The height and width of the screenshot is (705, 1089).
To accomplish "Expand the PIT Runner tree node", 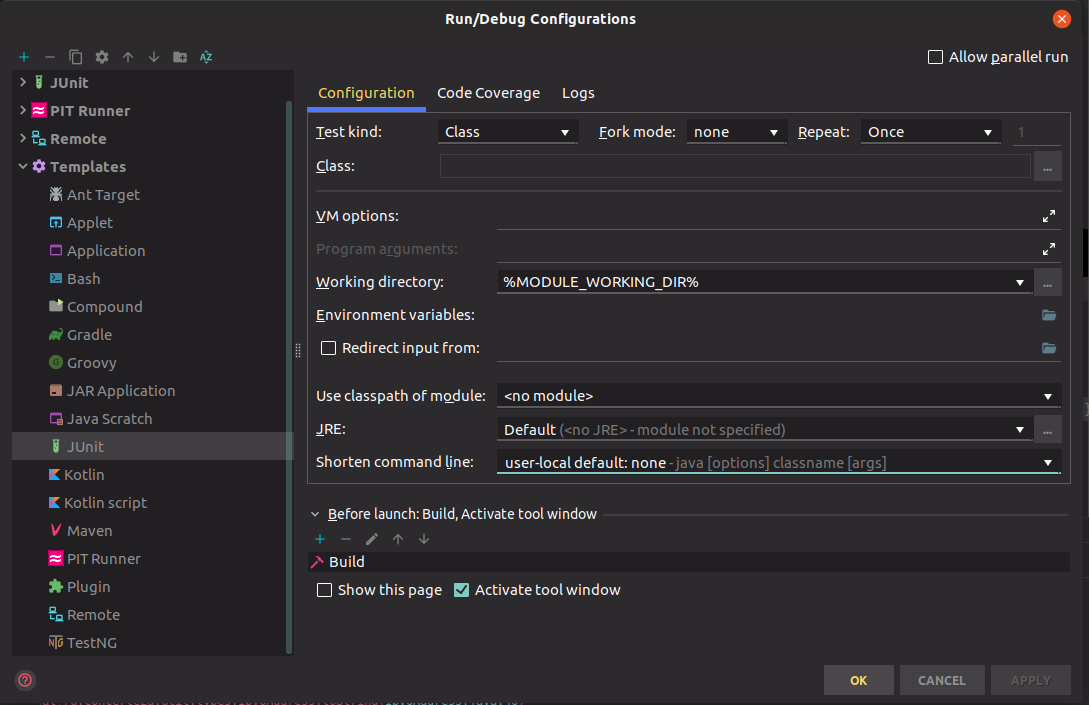I will (x=23, y=111).
